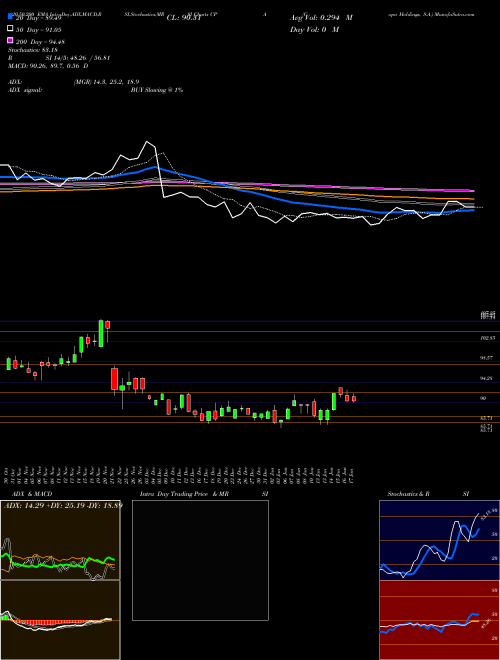Click the MACD histogram panel

pyautogui.click(x=60, y=620)
